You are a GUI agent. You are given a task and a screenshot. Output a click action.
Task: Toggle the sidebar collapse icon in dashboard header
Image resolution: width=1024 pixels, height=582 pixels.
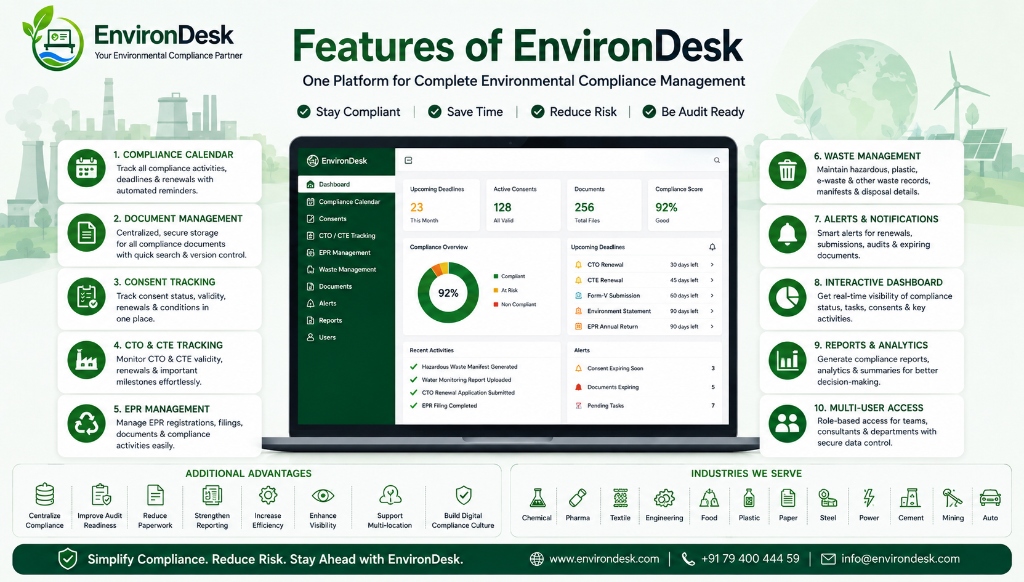click(x=408, y=160)
